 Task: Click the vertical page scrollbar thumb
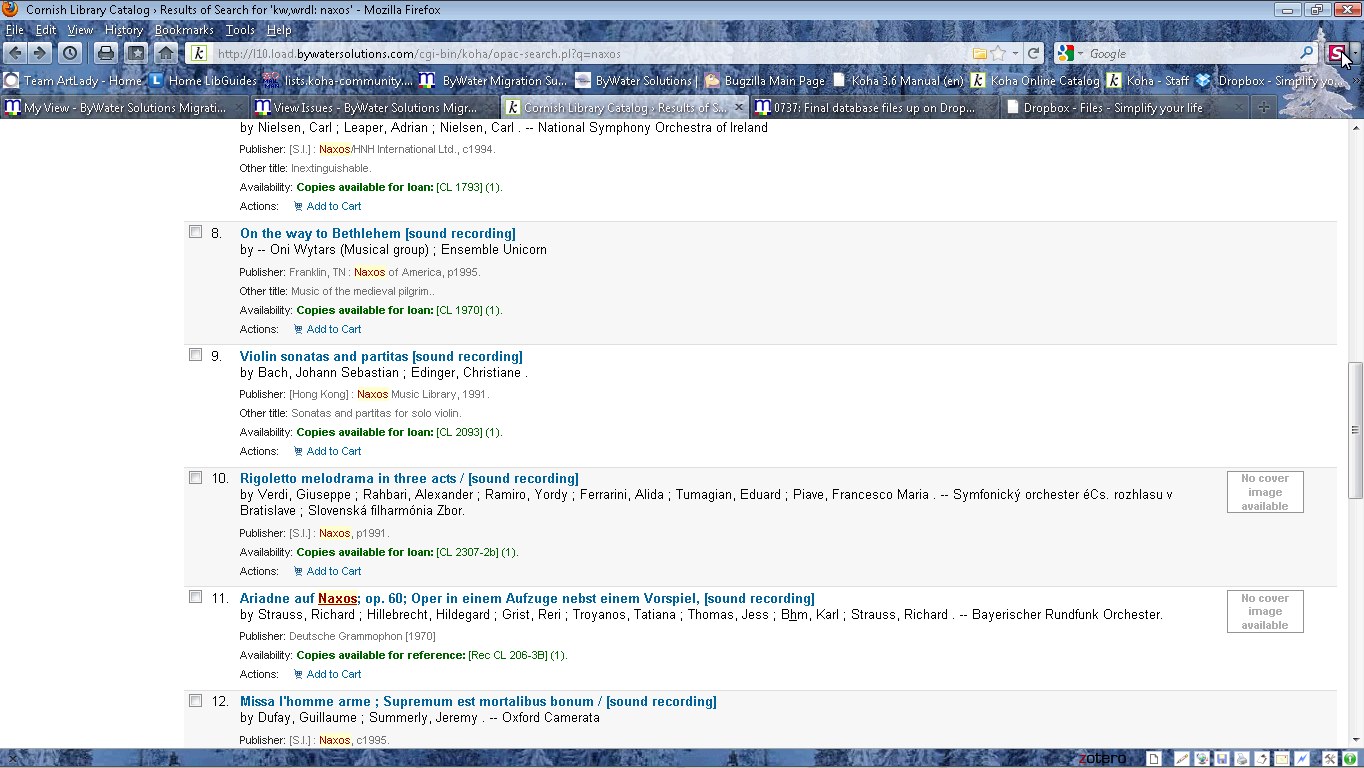tap(1355, 430)
